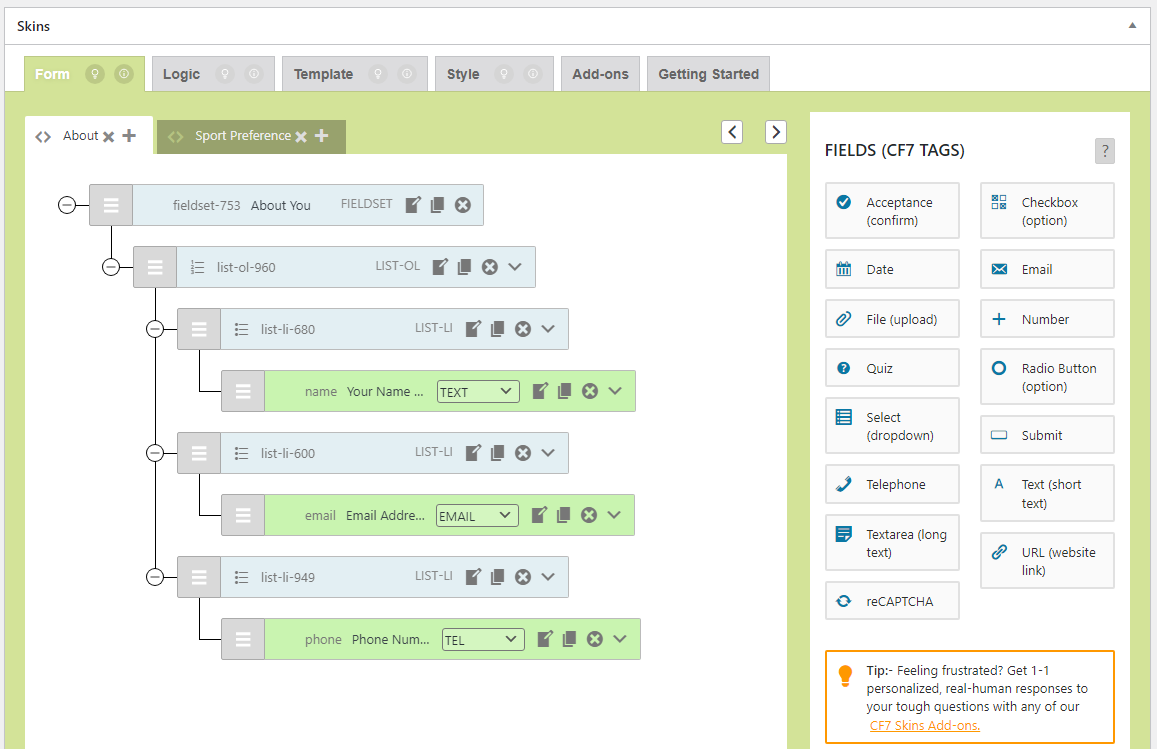The image size is (1157, 749).
Task: Switch to the Logic tab
Action: 181,74
